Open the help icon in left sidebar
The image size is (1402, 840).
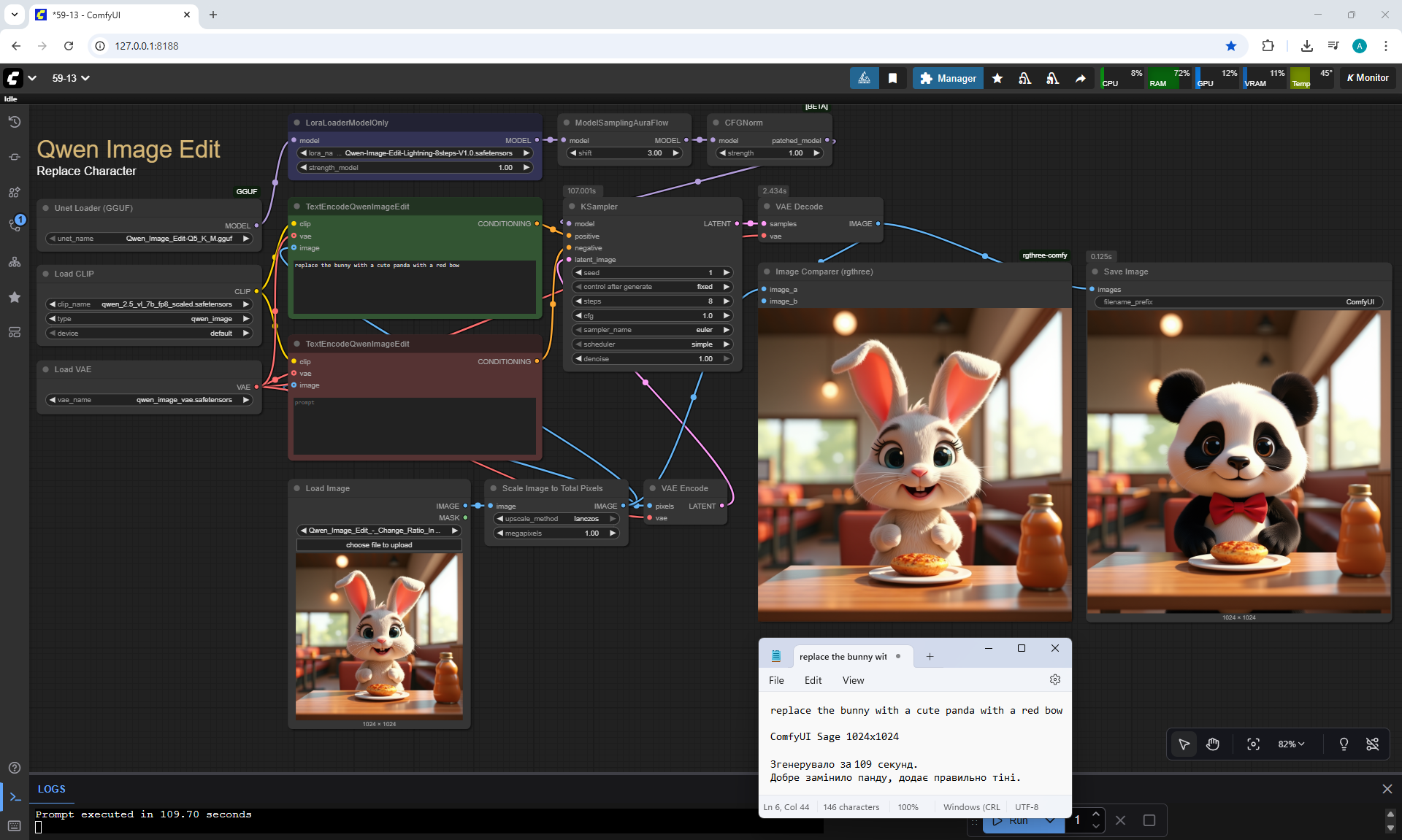pyautogui.click(x=14, y=768)
